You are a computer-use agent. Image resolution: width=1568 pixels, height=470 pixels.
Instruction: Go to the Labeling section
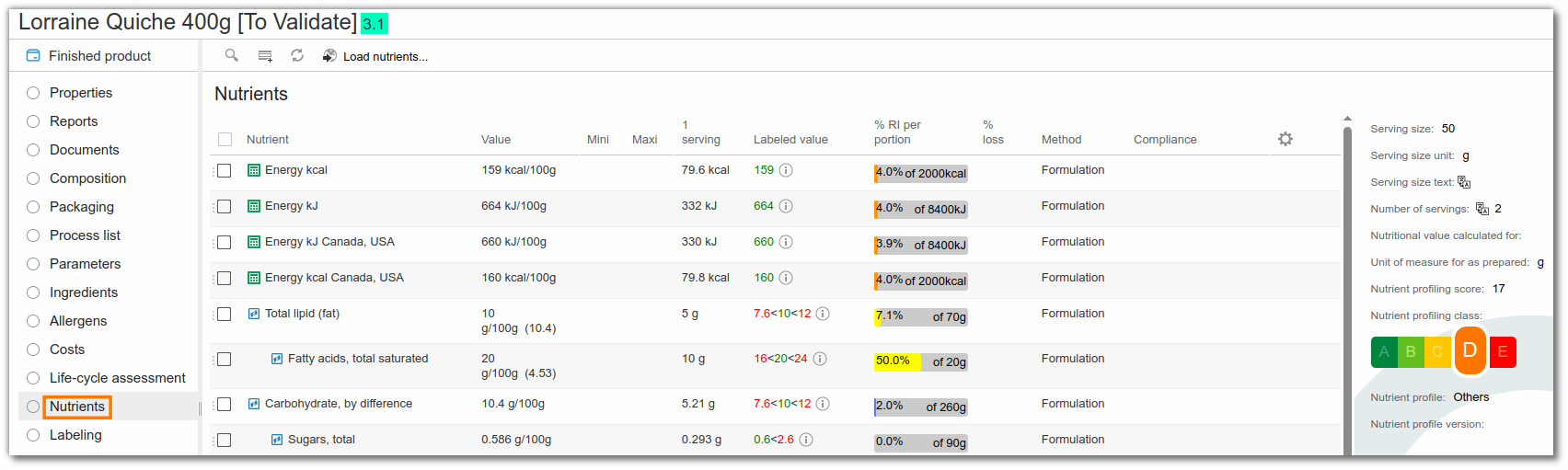(x=75, y=435)
